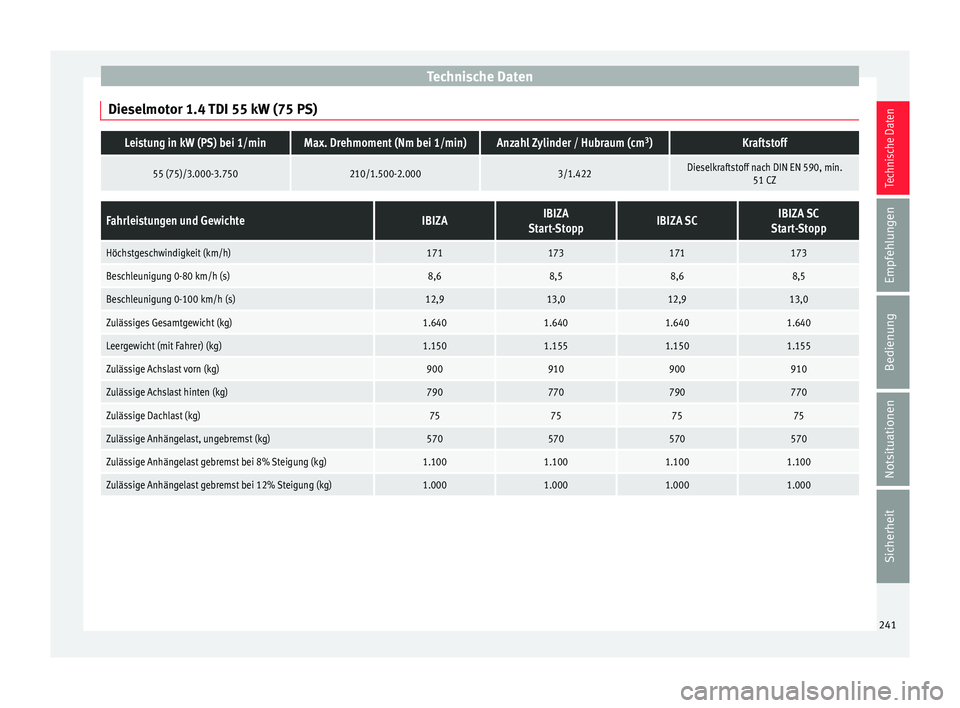Go to the Bedienung side tab
This screenshot has width=960, height=708.
pyautogui.click(x=892, y=342)
